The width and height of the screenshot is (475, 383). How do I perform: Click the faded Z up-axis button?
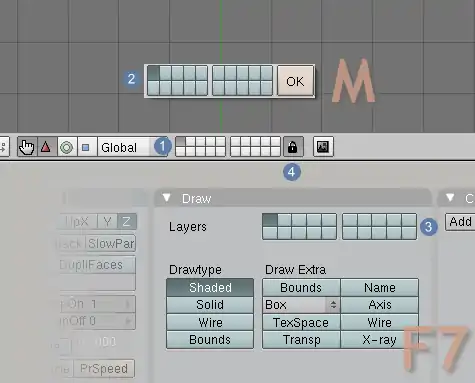coord(127,222)
